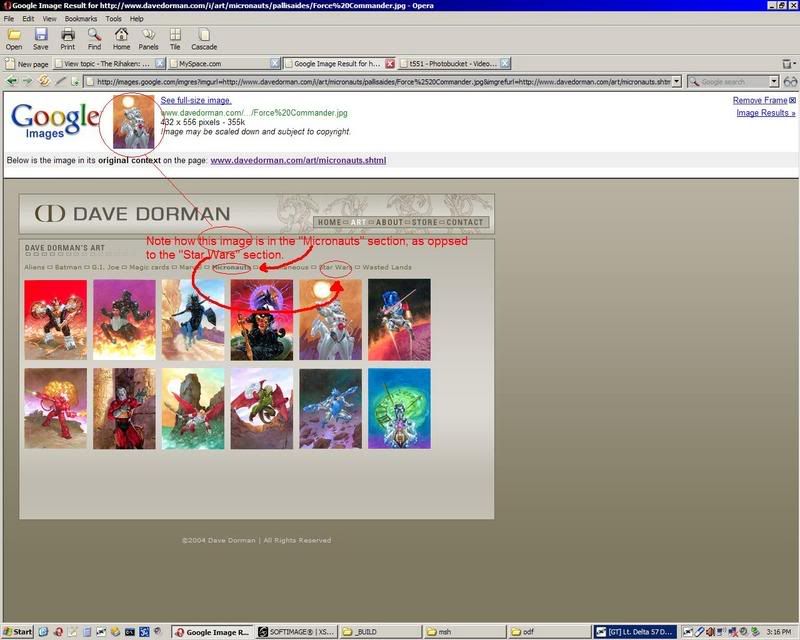The height and width of the screenshot is (640, 800).
Task: Open the File menu
Action: 9,19
